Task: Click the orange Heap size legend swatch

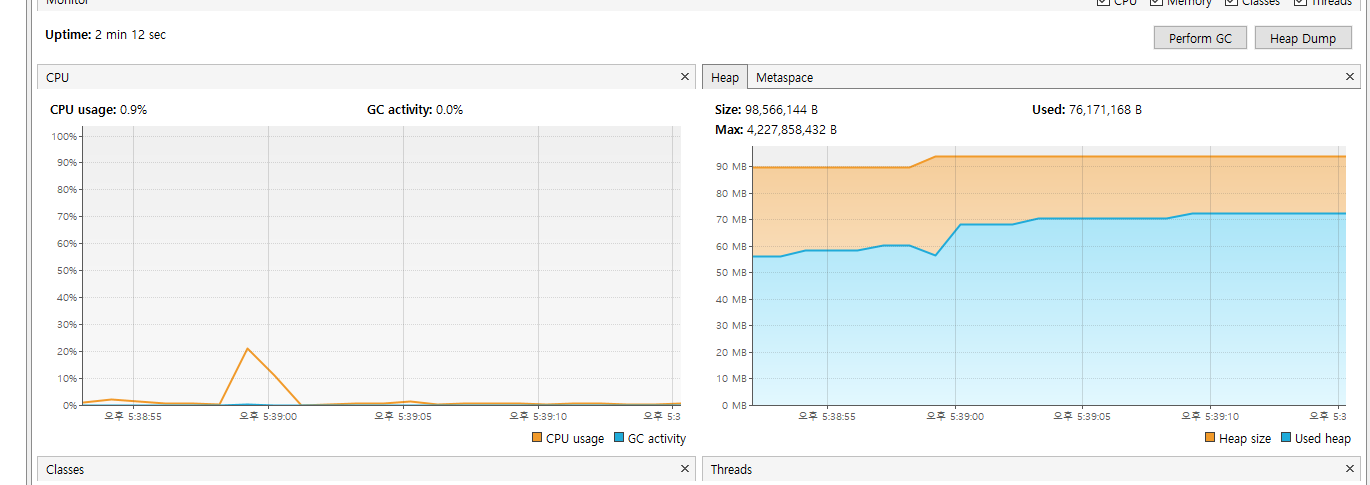Action: (1210, 438)
